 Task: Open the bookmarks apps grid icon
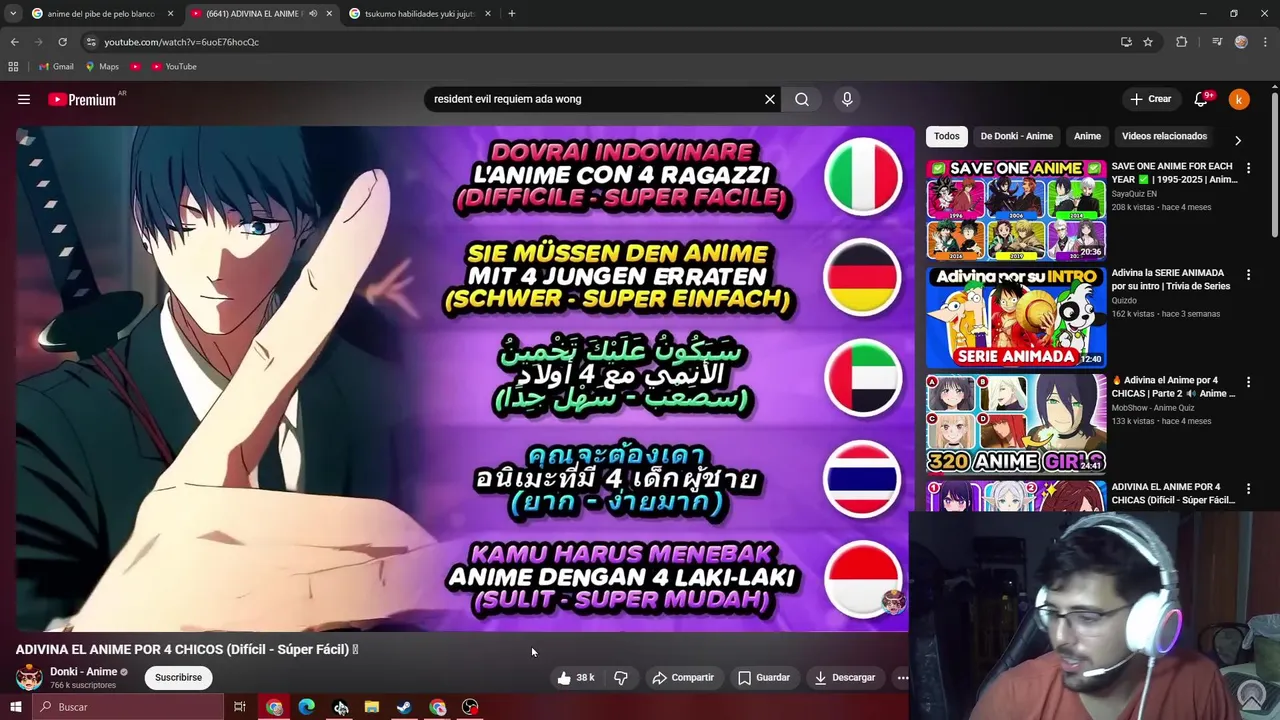(13, 66)
